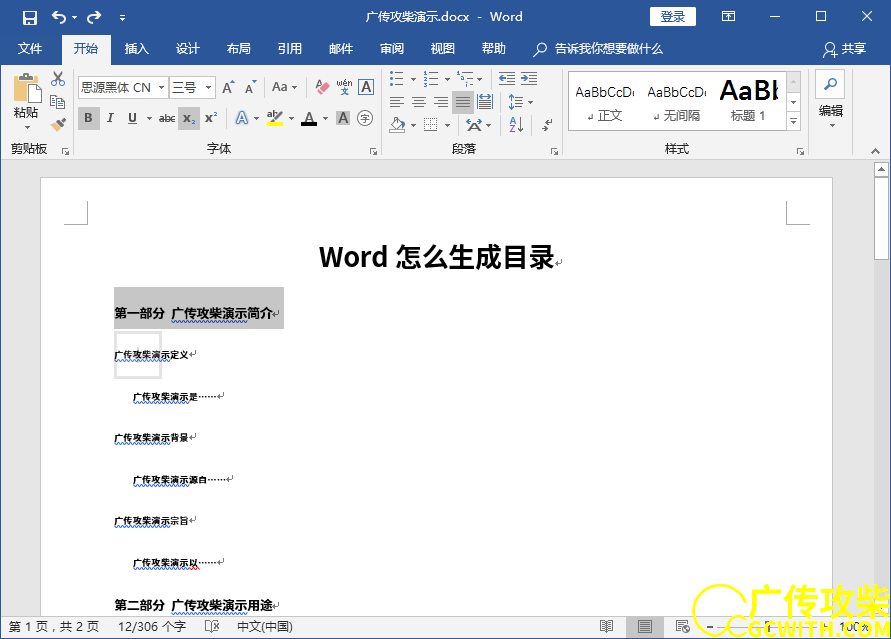Screen dimensions: 891x639
Task: Decrease paragraph indent
Action: pos(507,78)
